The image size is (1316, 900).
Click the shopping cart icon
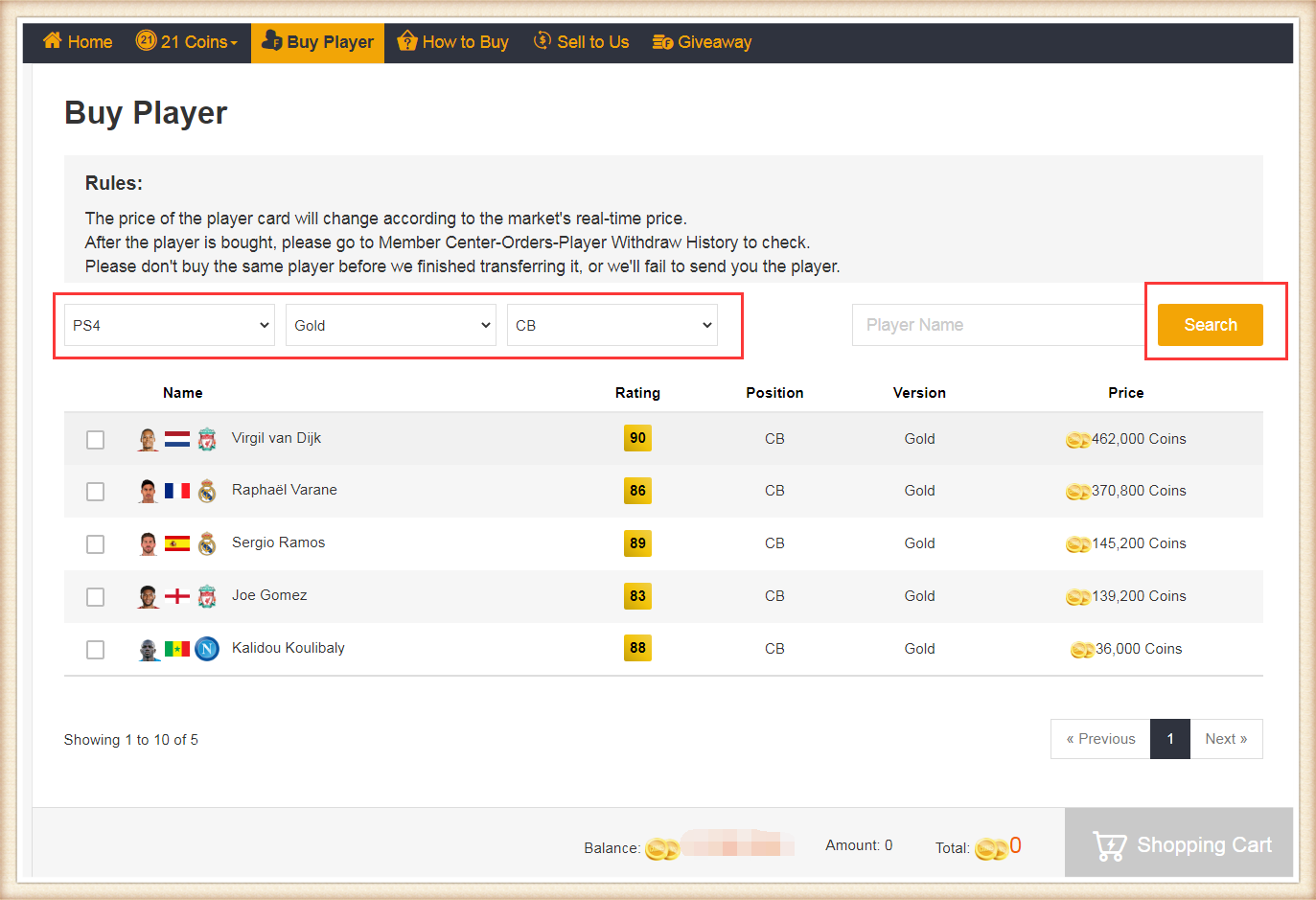click(1110, 845)
